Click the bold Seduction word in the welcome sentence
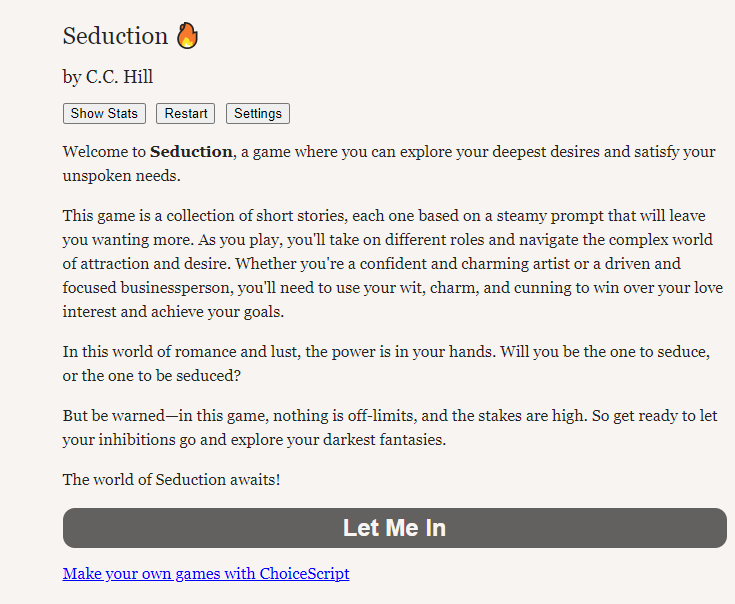The image size is (735, 604). tap(191, 152)
